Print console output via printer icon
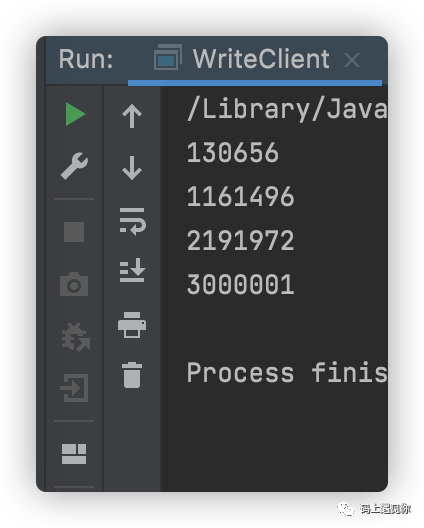 132,325
